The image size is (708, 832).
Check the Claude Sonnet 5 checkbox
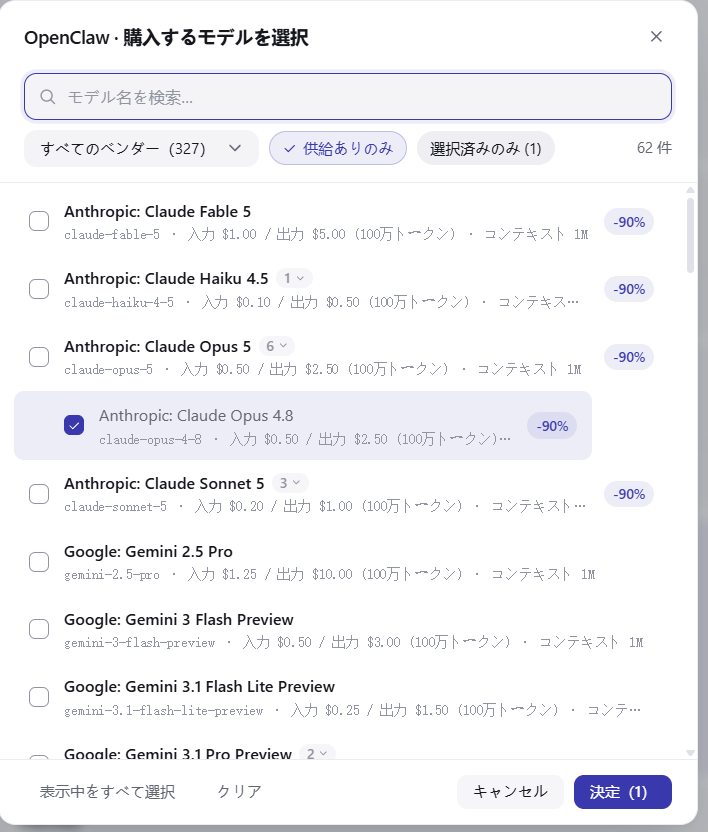[x=39, y=494]
